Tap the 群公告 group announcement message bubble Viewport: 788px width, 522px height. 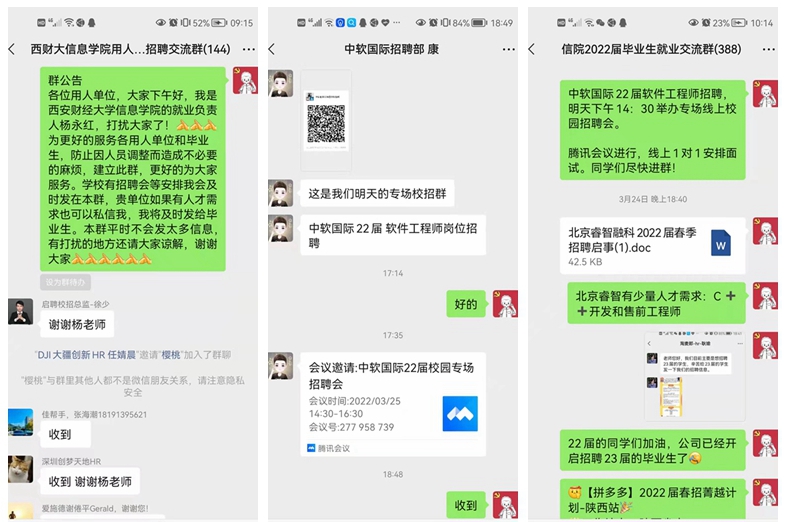click(x=133, y=169)
